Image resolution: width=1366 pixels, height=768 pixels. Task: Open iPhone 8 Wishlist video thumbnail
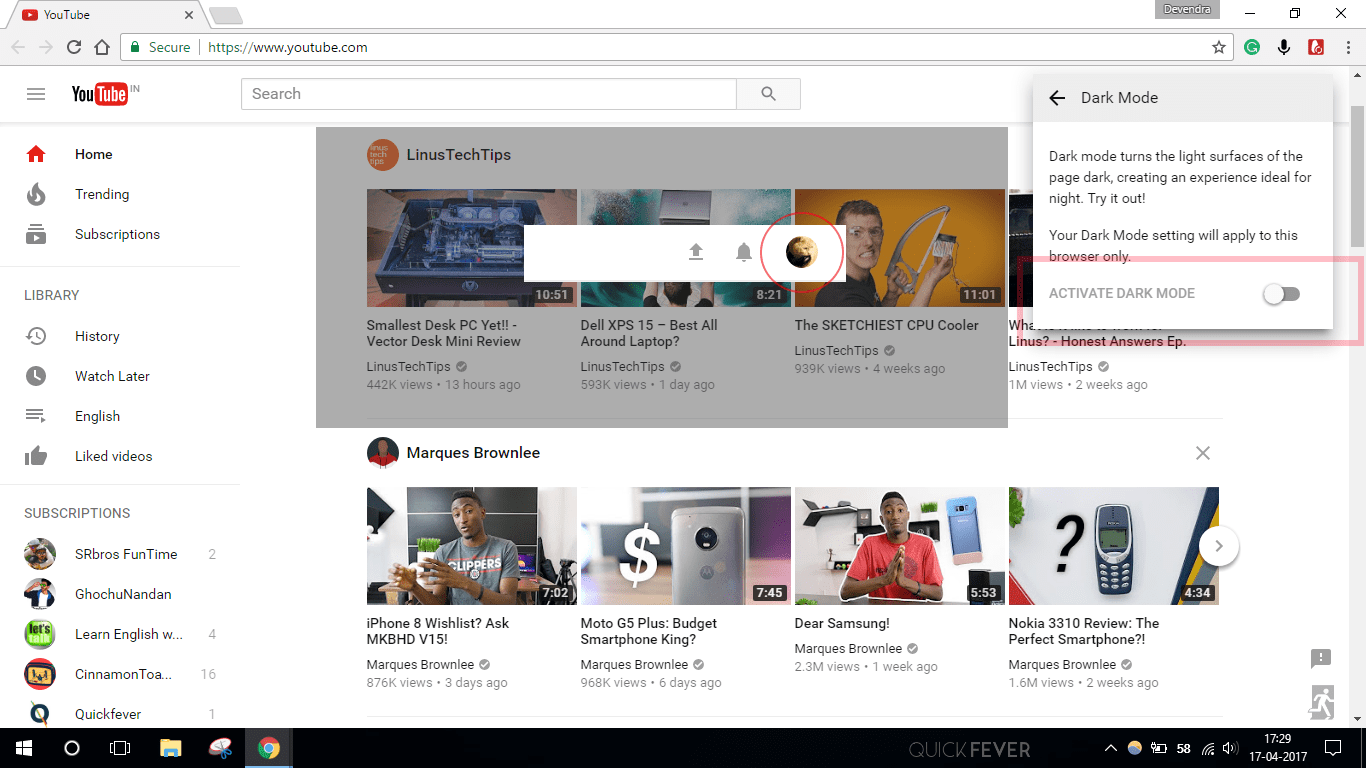(x=472, y=546)
